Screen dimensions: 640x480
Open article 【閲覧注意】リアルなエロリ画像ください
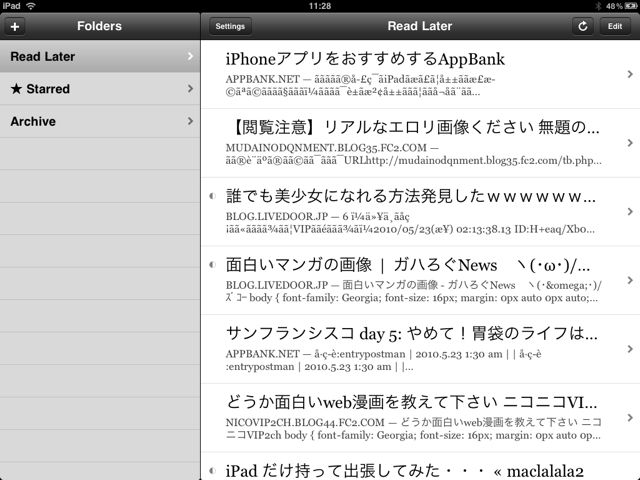coord(420,143)
